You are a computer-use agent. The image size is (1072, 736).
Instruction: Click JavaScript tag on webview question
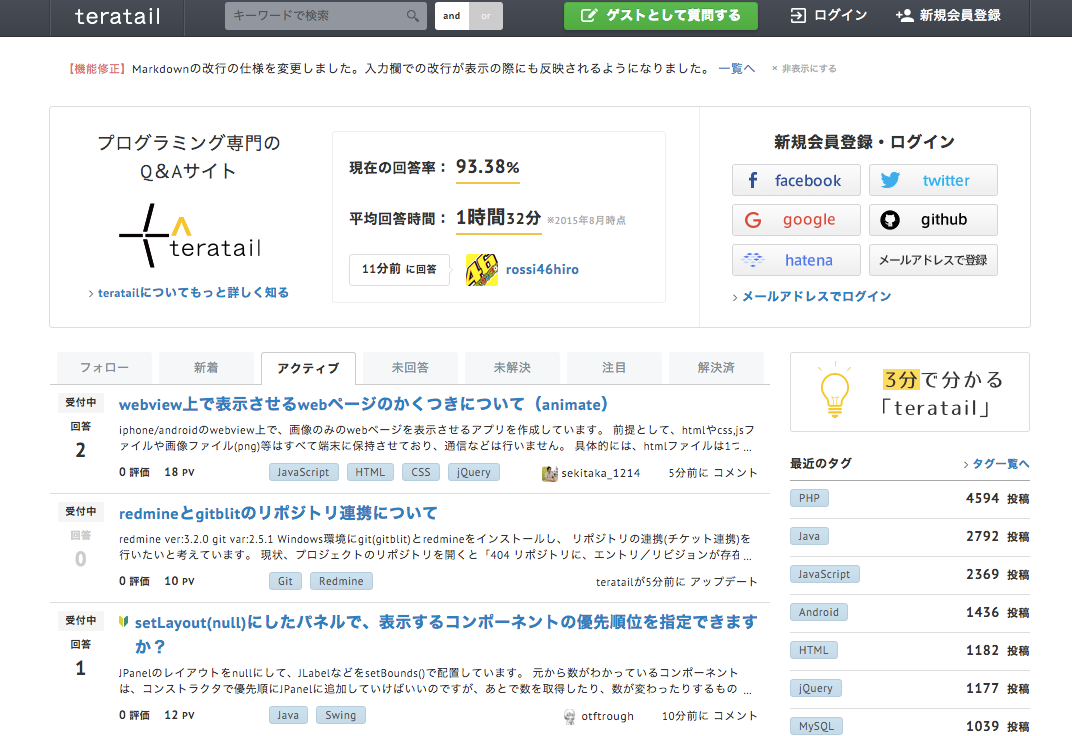[x=303, y=472]
